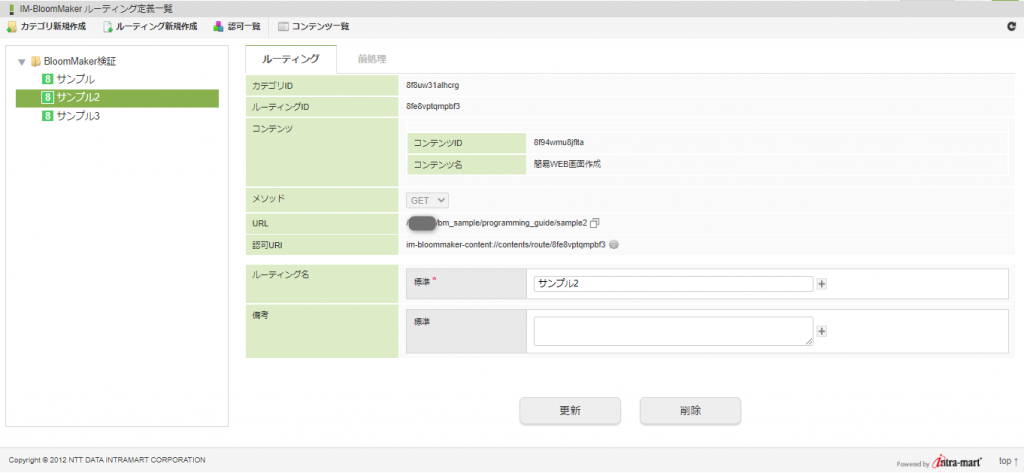Select the BloomMaker検証 category folder
Screen dimensions: 1024x473
tap(80, 61)
